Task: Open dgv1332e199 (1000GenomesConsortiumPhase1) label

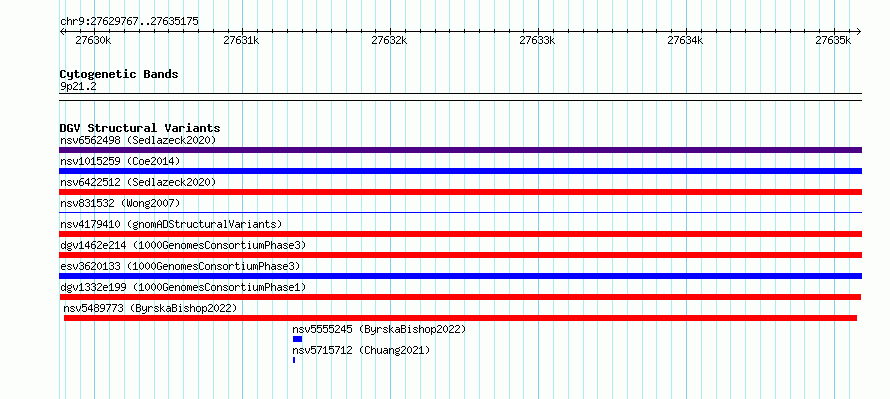Action: [x=183, y=287]
